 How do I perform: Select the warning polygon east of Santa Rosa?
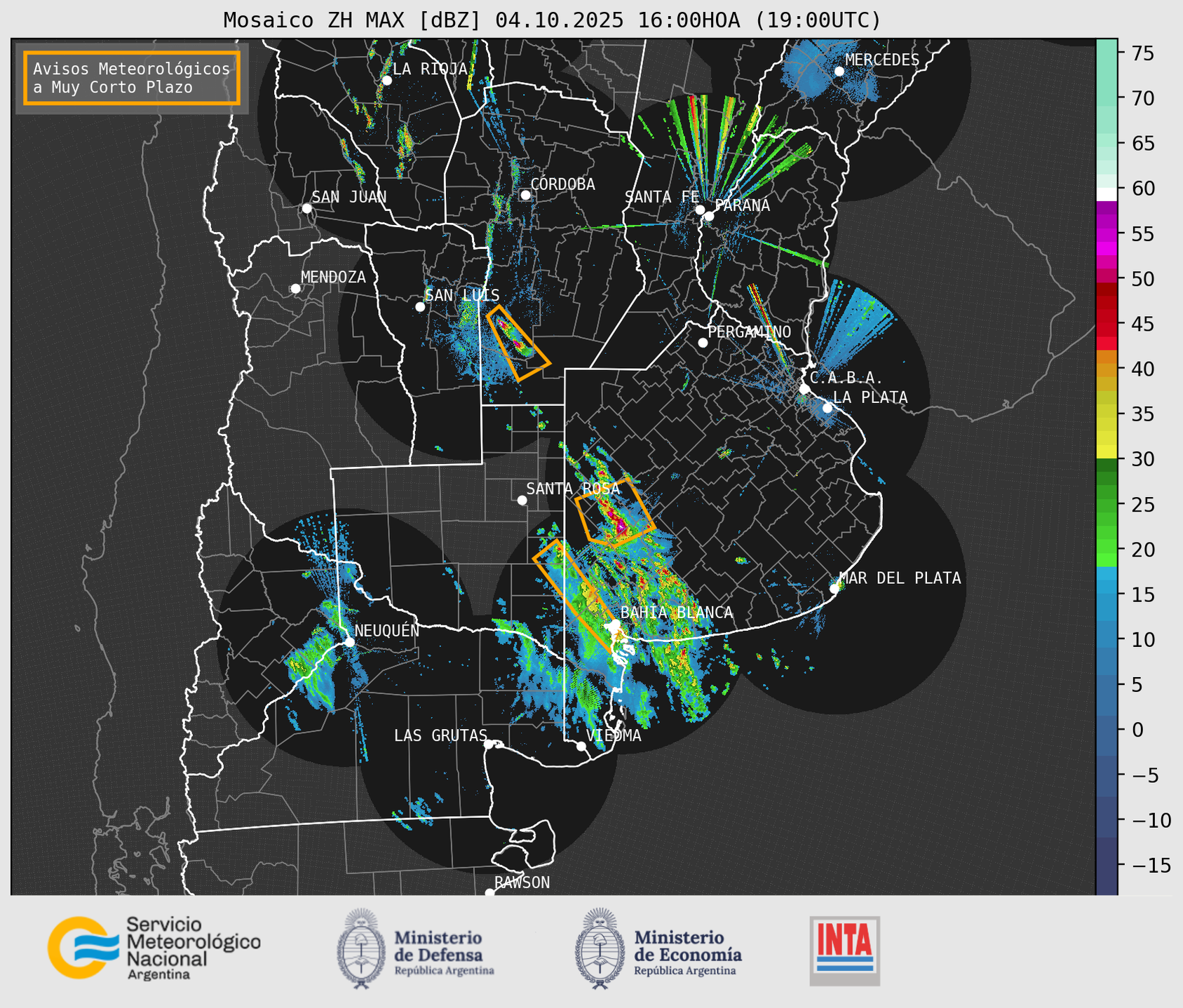pos(615,512)
